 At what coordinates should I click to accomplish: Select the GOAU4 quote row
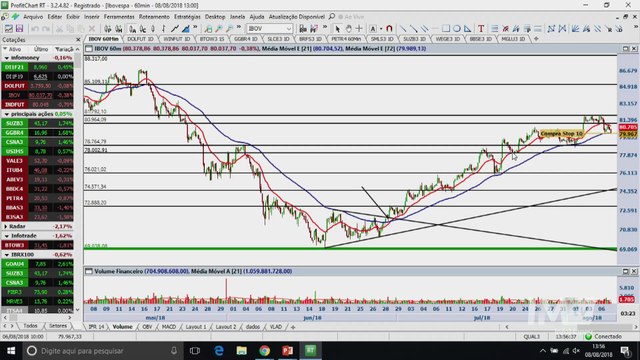coord(37,264)
